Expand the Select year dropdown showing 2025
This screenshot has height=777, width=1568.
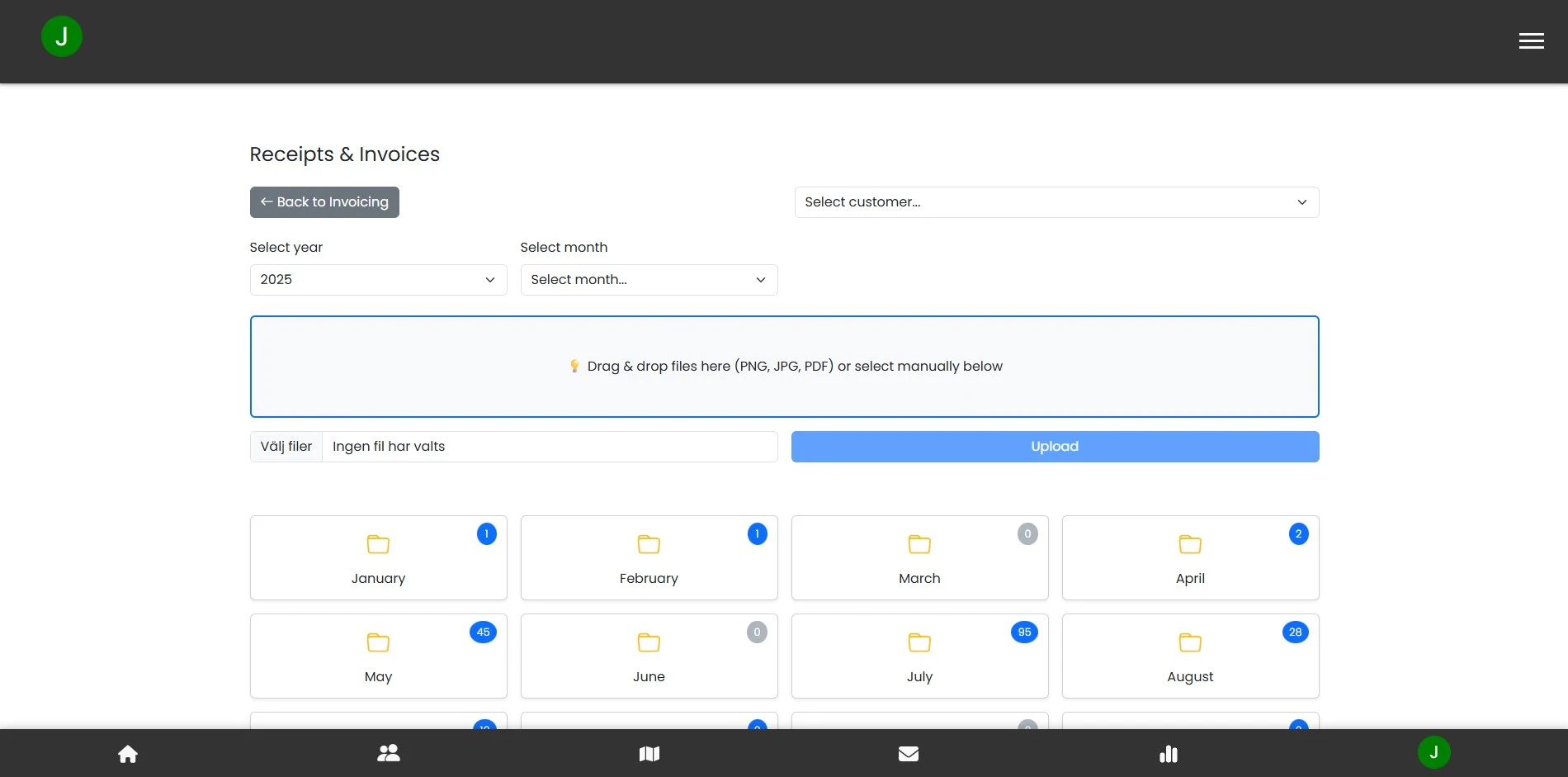(377, 280)
